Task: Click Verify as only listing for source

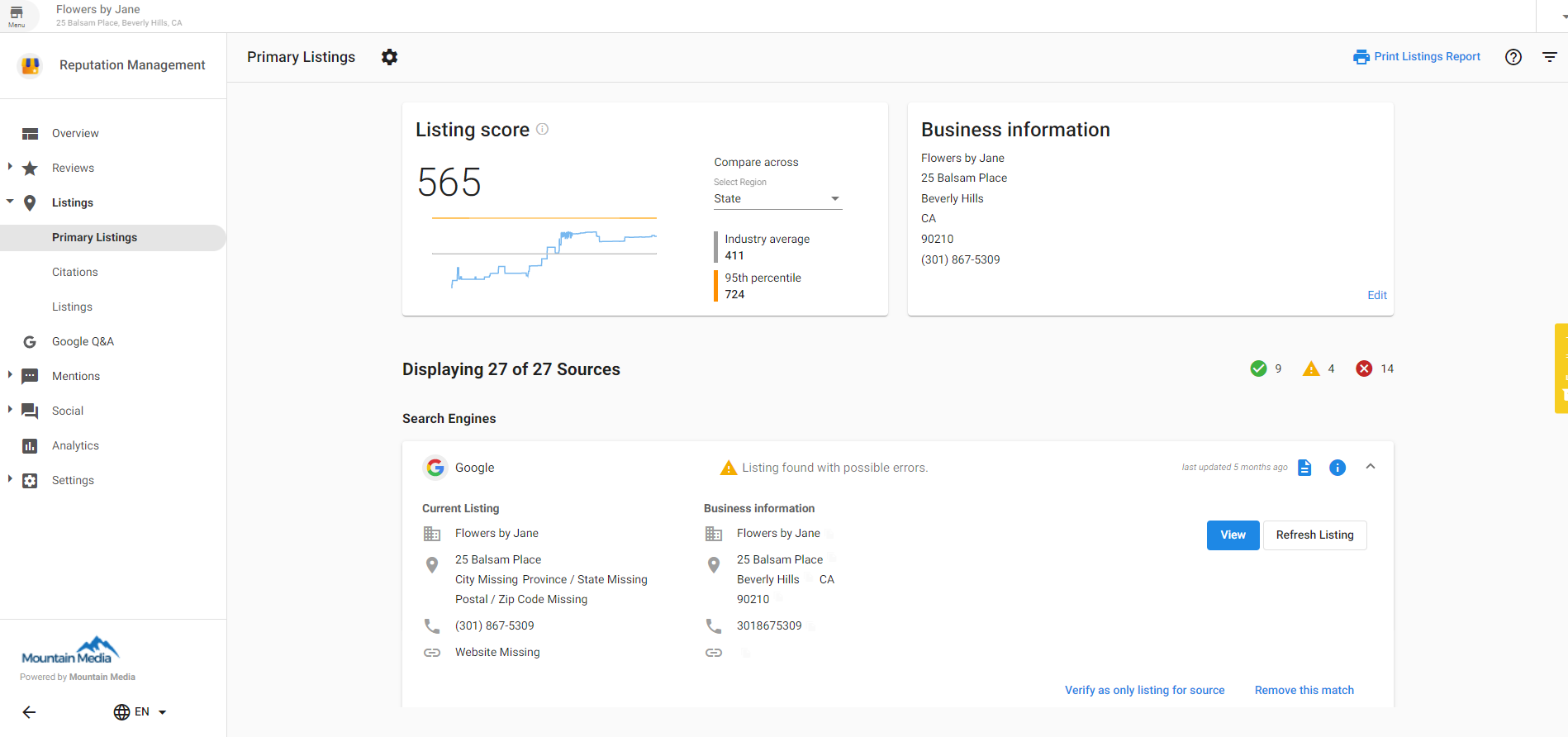Action: point(1144,691)
